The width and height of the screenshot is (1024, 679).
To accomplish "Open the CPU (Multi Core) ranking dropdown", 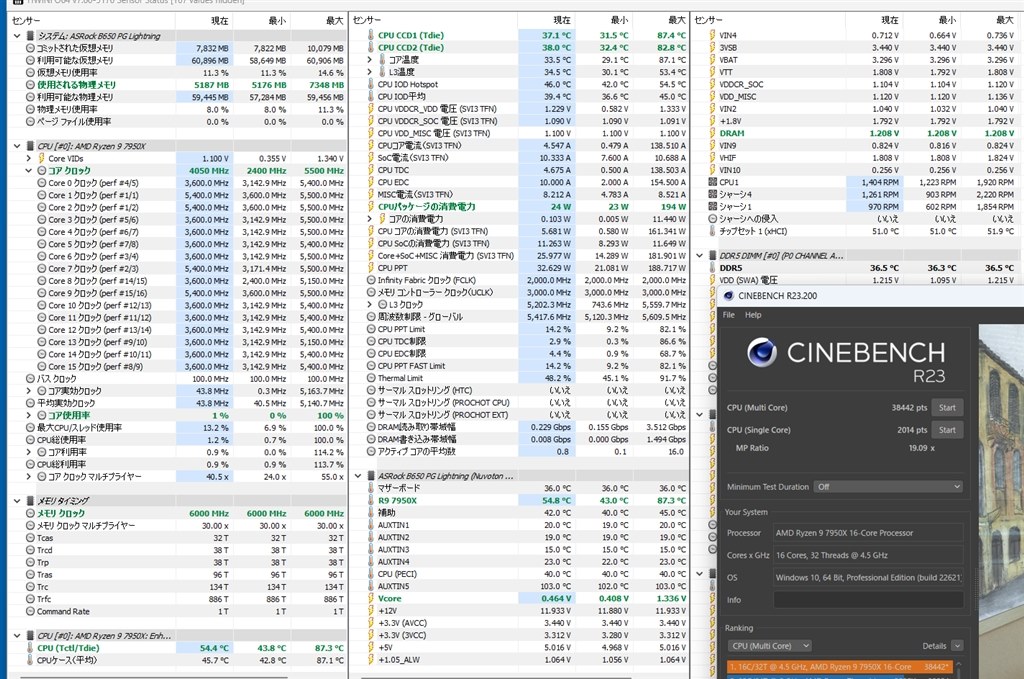I will [769, 646].
